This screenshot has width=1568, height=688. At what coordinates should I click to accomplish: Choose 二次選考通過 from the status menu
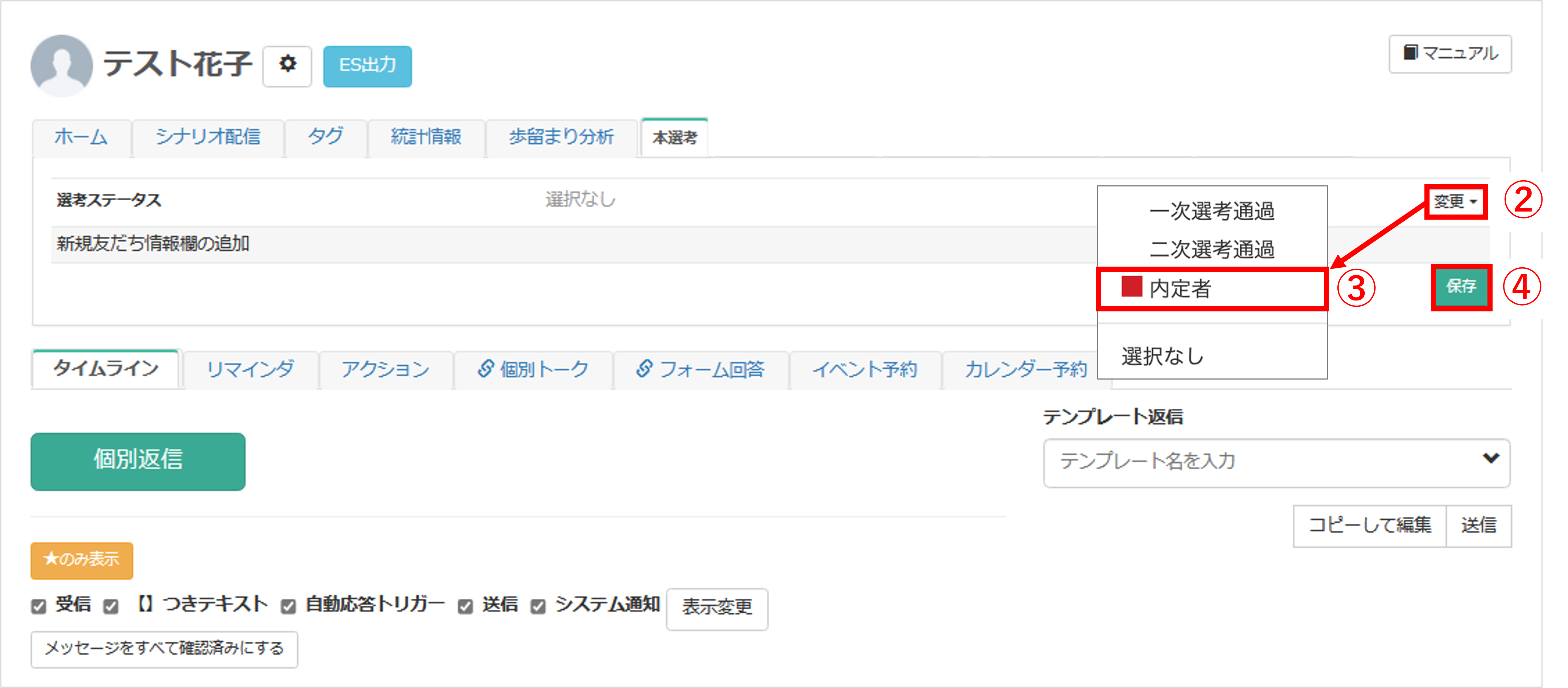1211,249
